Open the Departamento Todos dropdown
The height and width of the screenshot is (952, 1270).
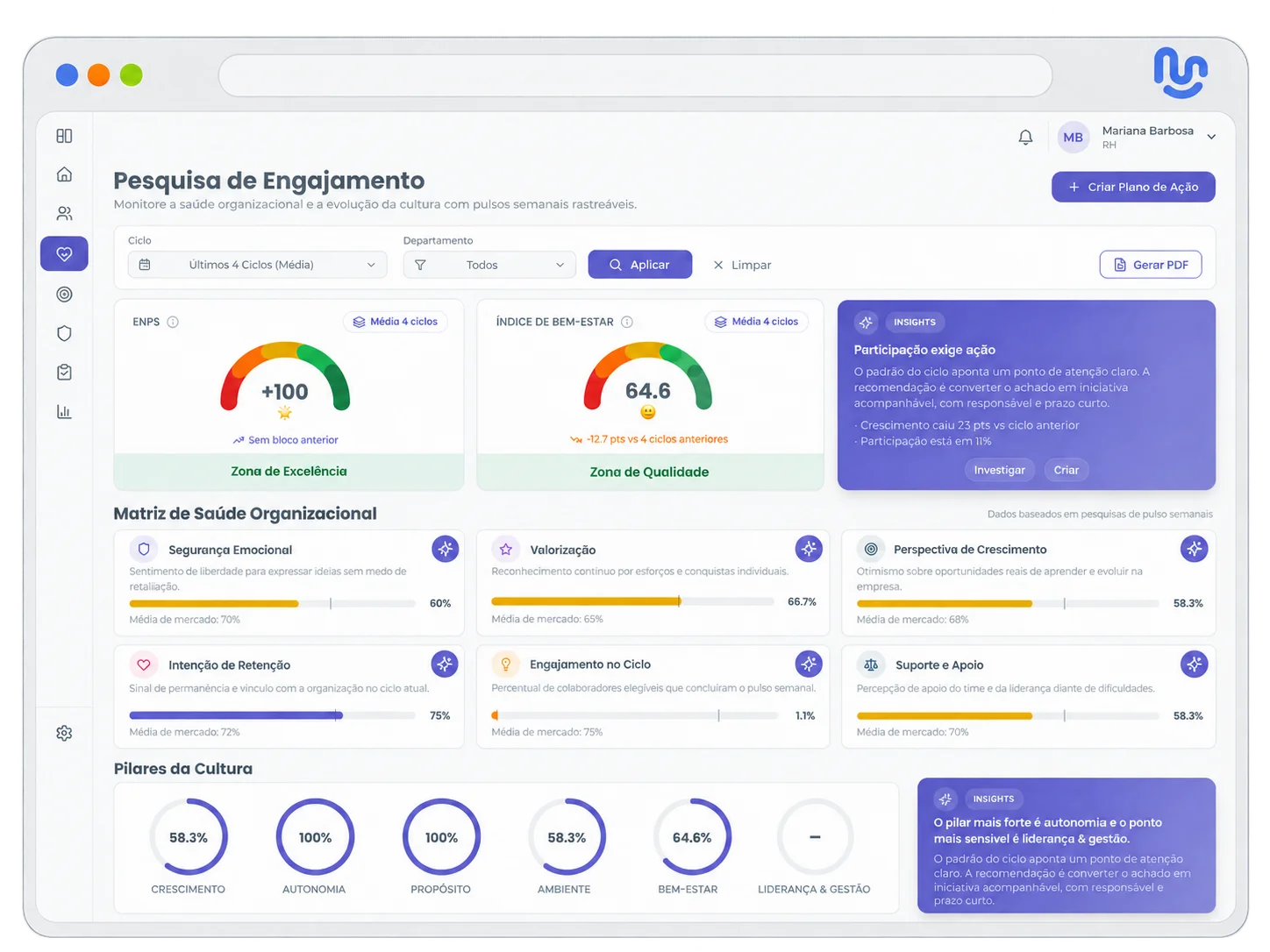pyautogui.click(x=489, y=265)
